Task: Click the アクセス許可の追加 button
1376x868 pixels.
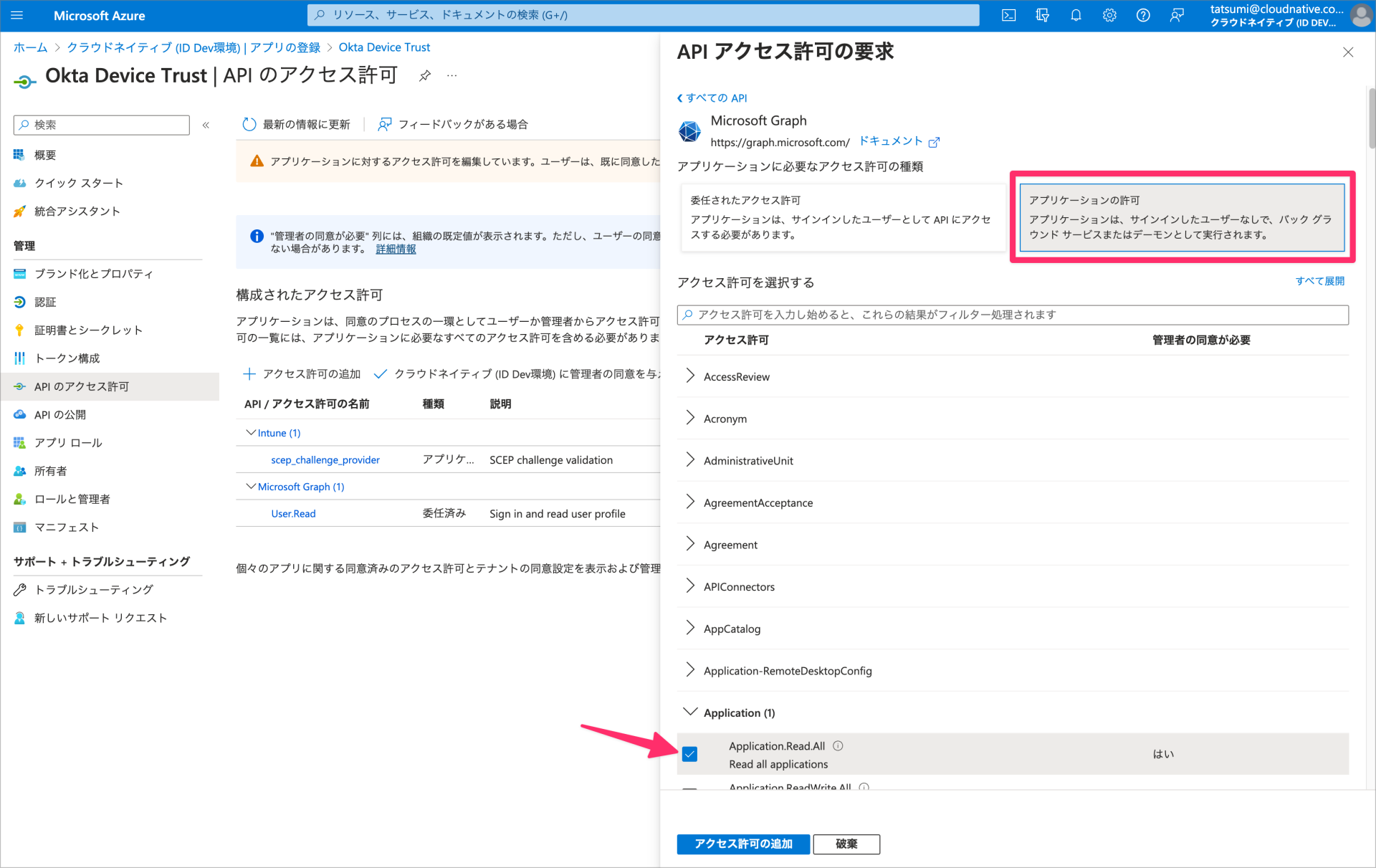Action: click(x=743, y=844)
